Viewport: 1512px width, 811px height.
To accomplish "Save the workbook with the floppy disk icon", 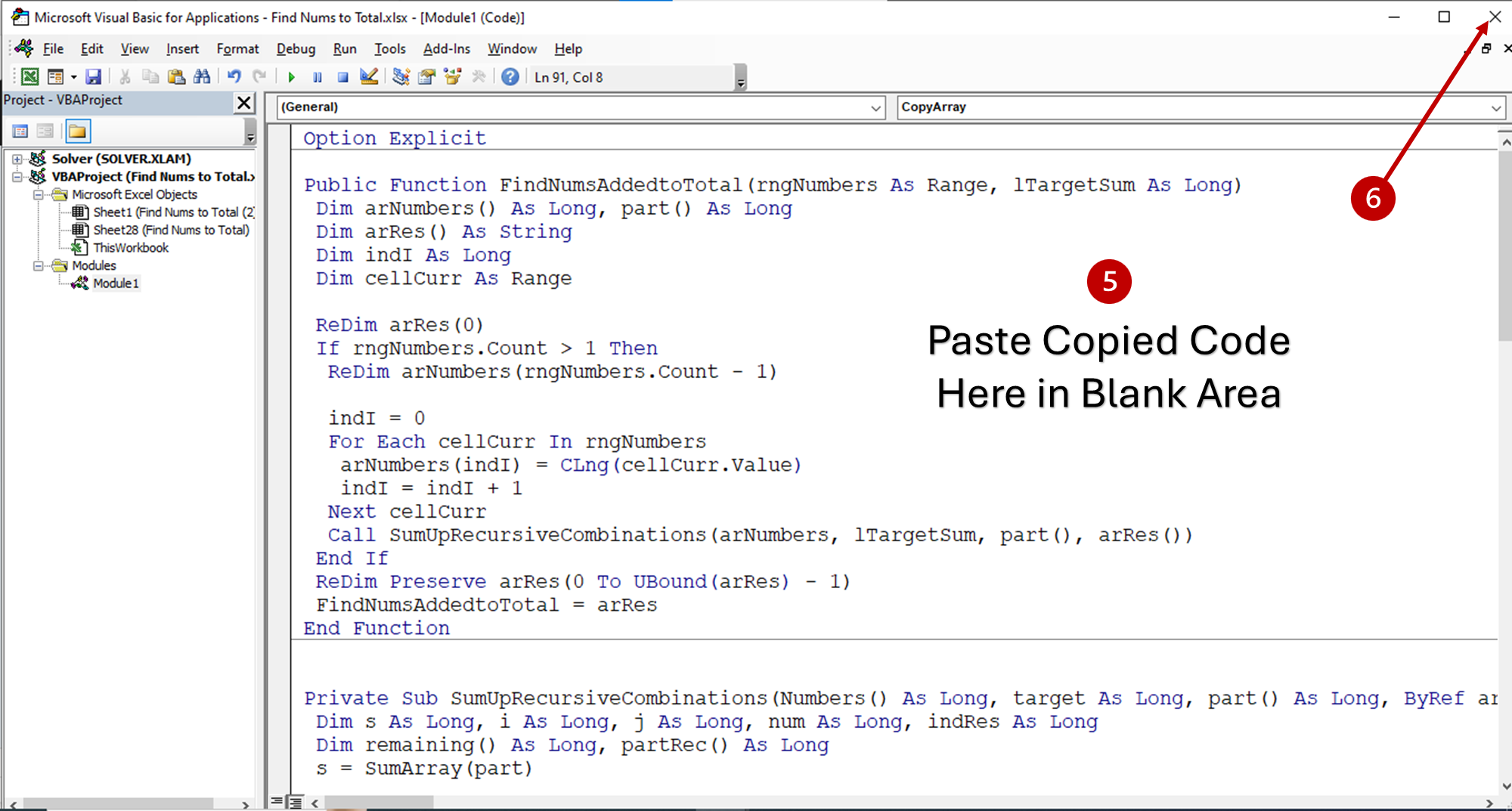I will coord(93,77).
